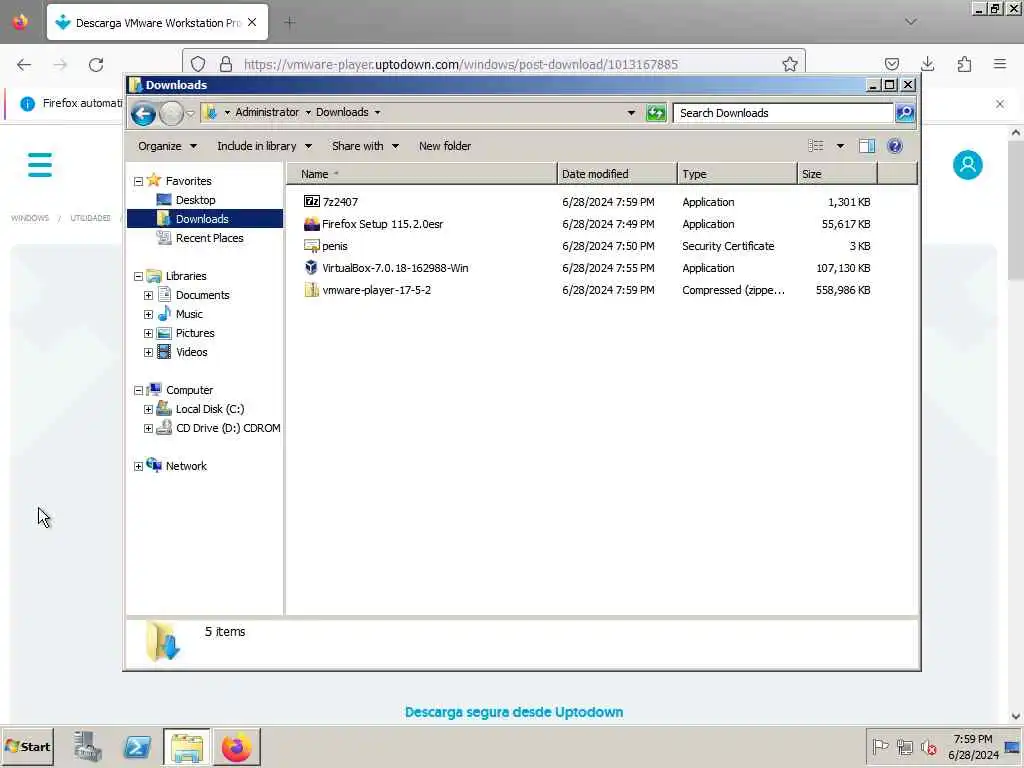Expand the Network tree node
1024x768 pixels.
138,466
